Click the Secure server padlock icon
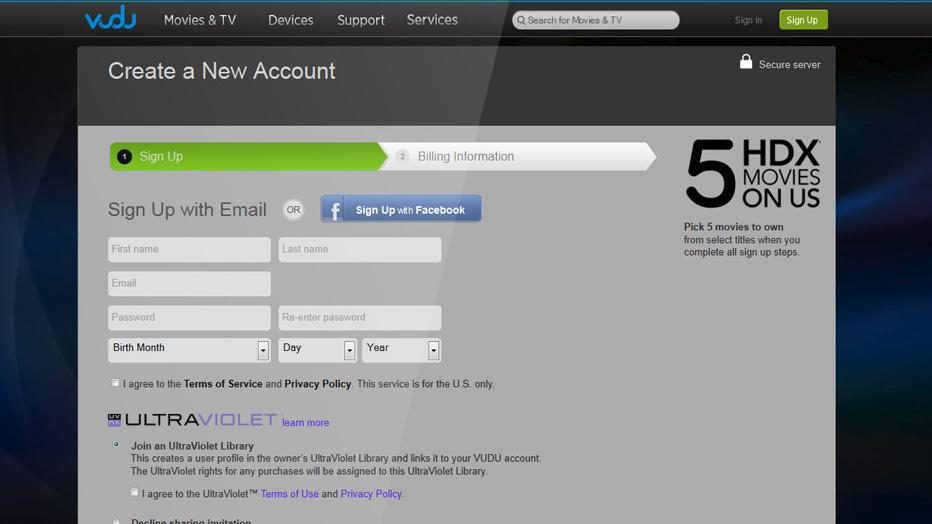 point(745,62)
